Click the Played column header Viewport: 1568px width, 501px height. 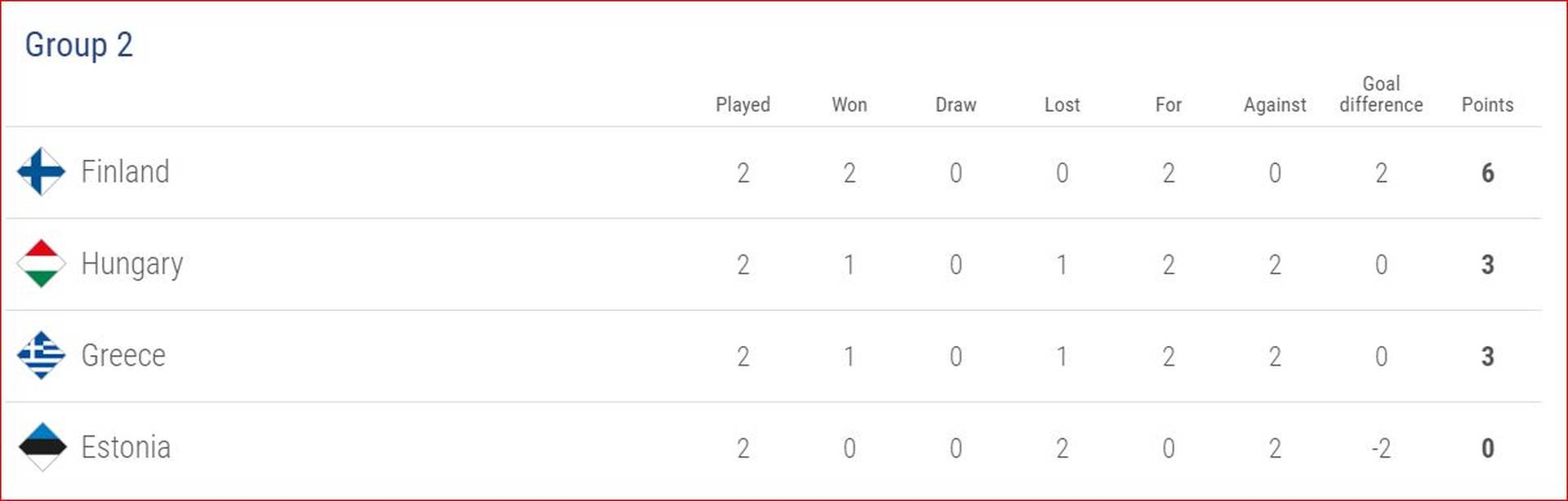pos(742,104)
